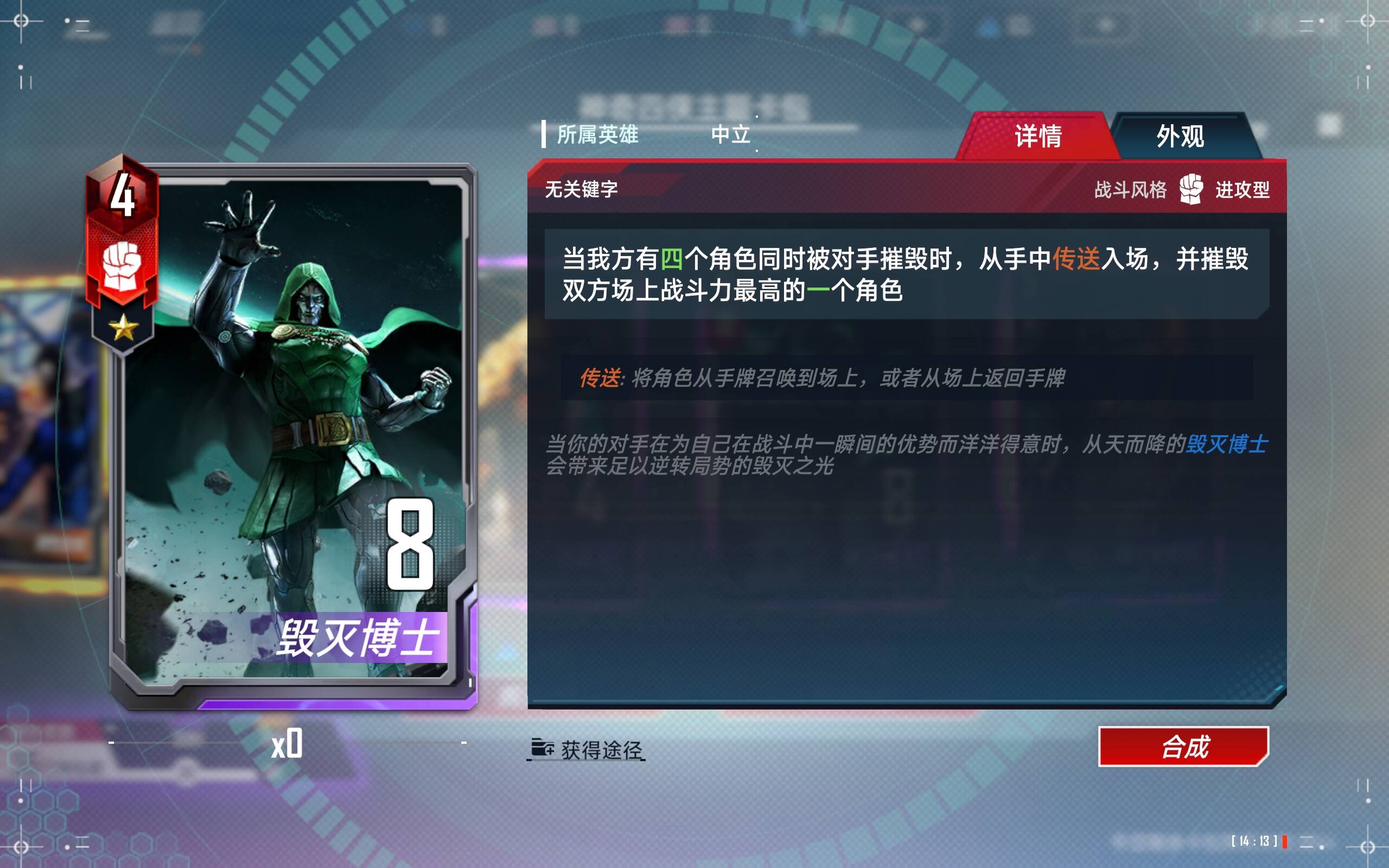Click the power value 8 on card
The height and width of the screenshot is (868, 1389).
410,544
